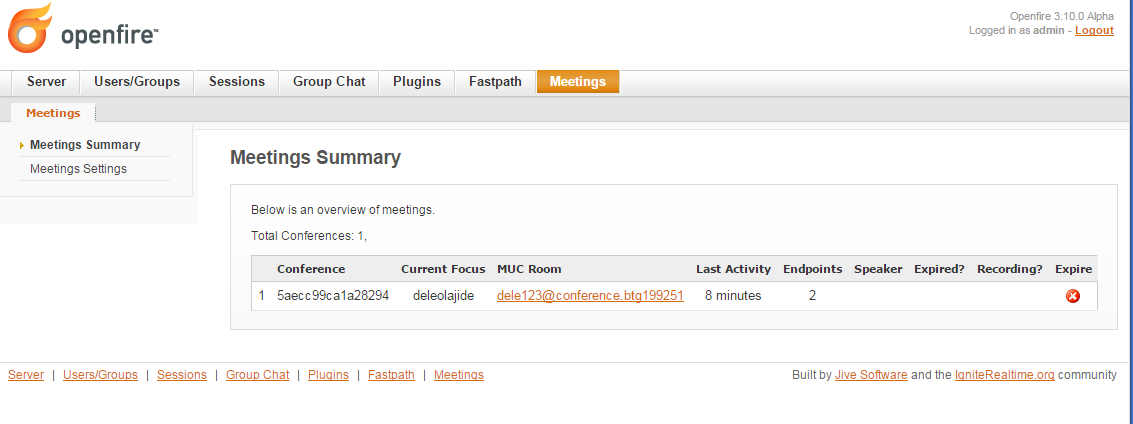Screen dimensions: 1133x424
Task: Click the footer Group Chat link
Action: pyautogui.click(x=257, y=375)
